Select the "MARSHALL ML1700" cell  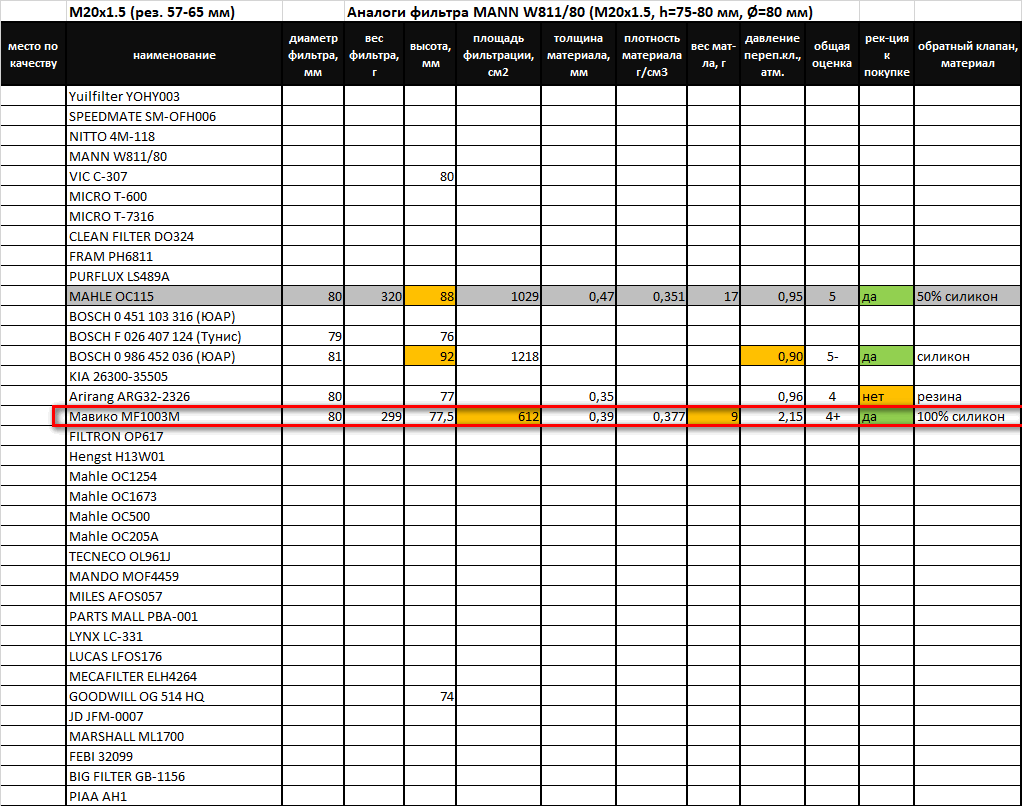(174, 736)
